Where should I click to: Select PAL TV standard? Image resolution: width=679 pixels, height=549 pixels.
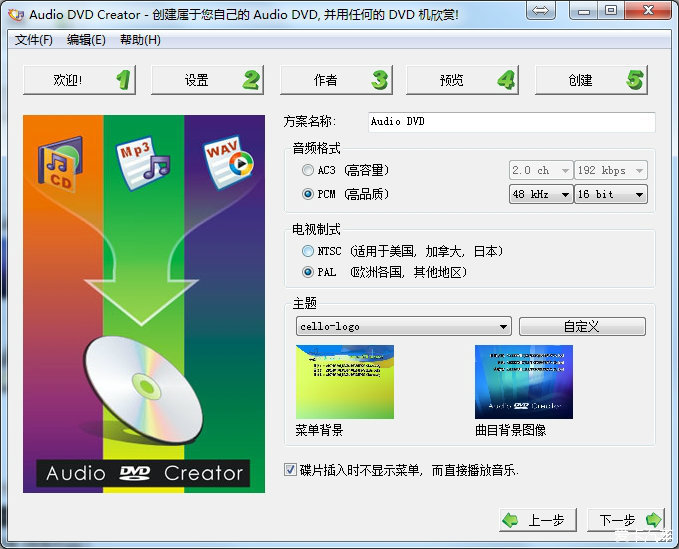(x=307, y=272)
